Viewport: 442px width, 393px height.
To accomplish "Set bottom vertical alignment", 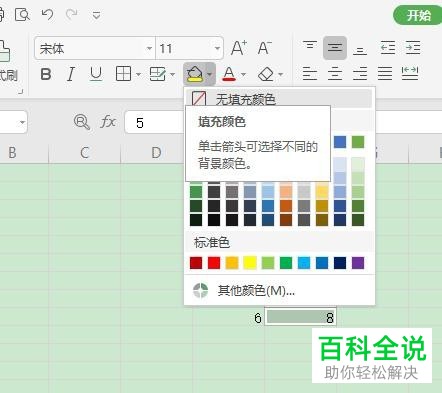I will point(360,50).
